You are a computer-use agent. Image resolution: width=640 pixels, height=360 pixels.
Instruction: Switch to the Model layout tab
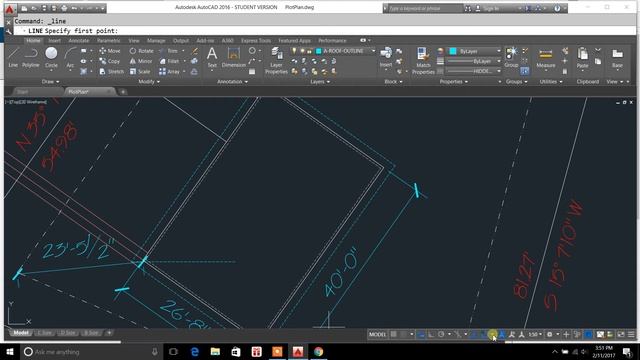pos(21,333)
